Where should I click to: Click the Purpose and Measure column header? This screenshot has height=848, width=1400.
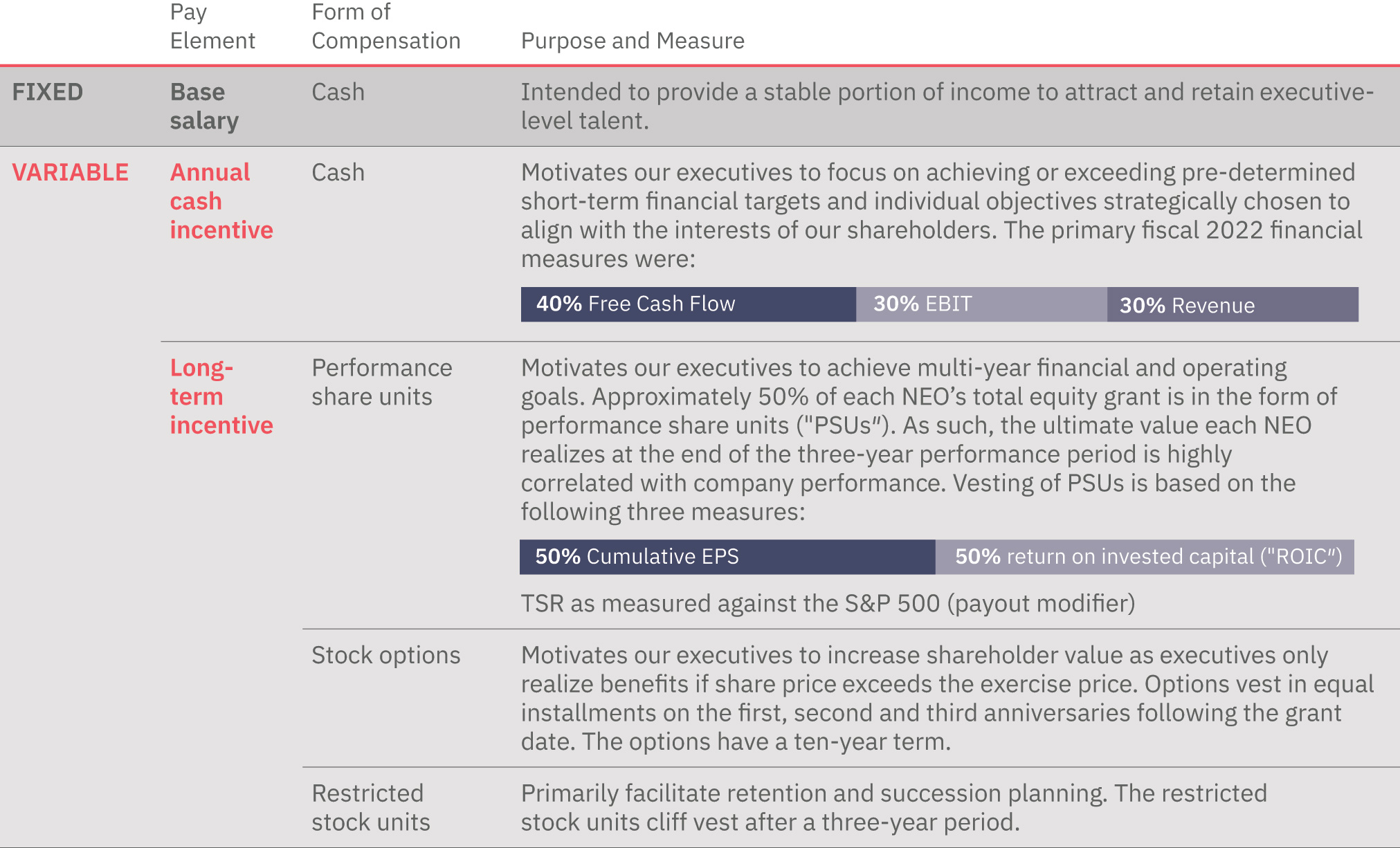(x=633, y=41)
